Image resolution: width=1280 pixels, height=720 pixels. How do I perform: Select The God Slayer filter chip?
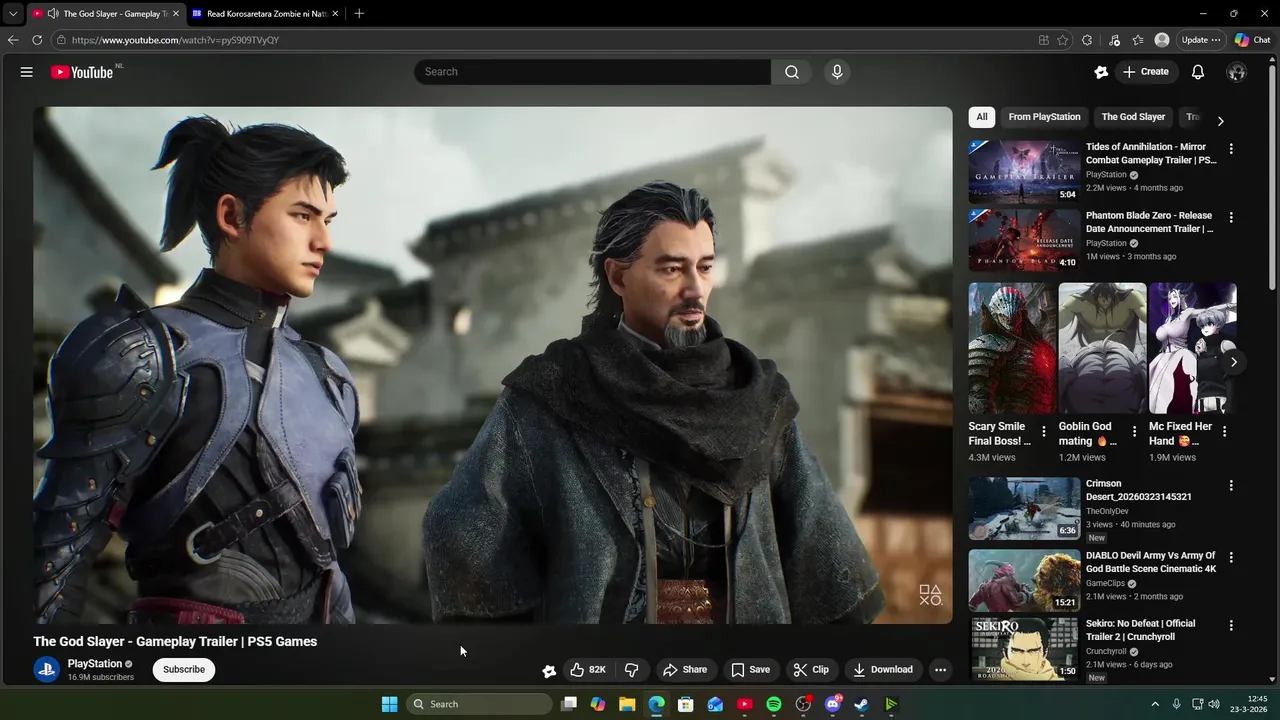[x=1133, y=117]
